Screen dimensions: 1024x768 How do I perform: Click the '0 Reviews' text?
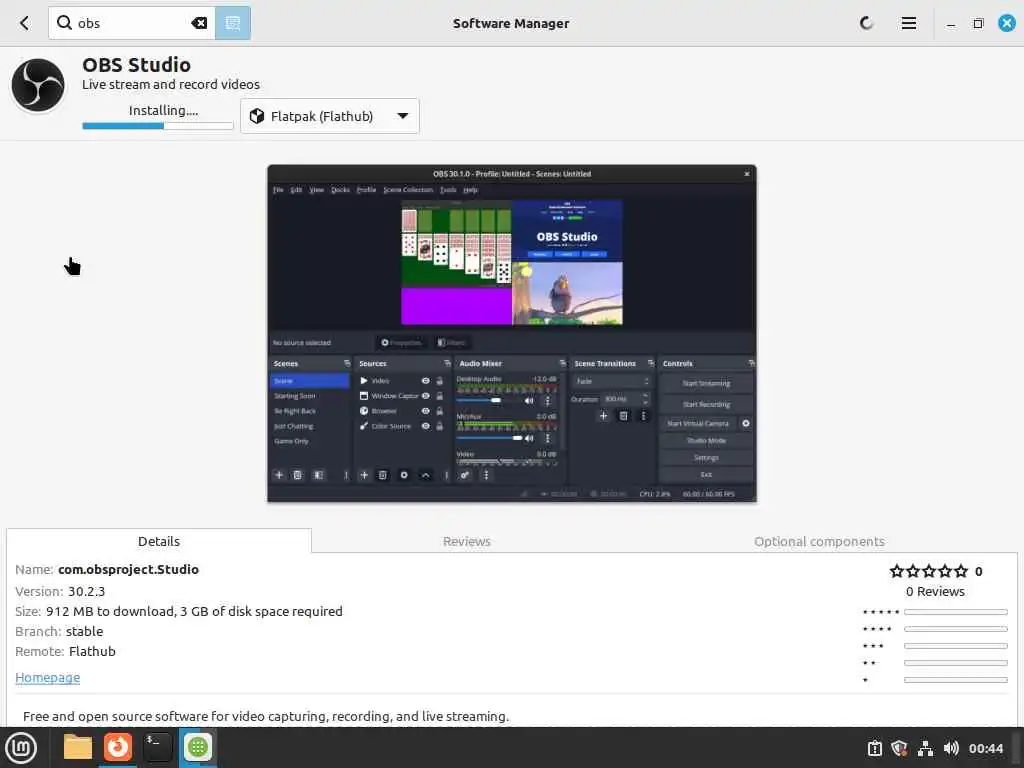point(935,591)
